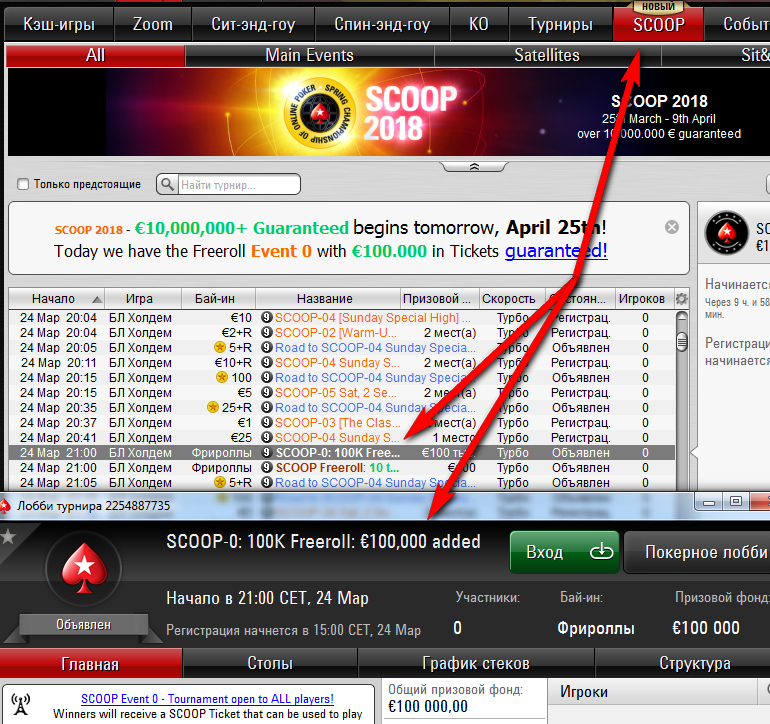
Task: Enable Только предстоящие checkbox
Action: coord(23,184)
